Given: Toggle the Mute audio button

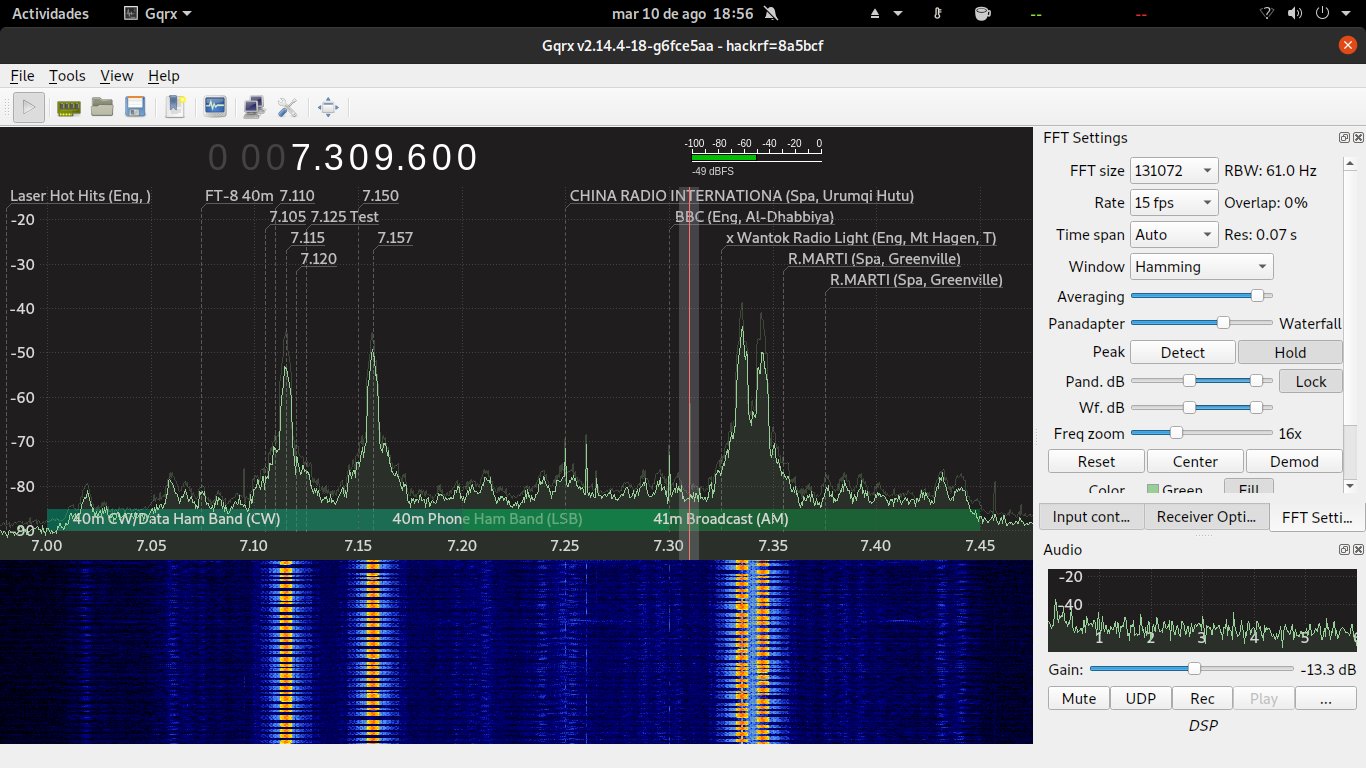Looking at the screenshot, I should tap(1078, 698).
